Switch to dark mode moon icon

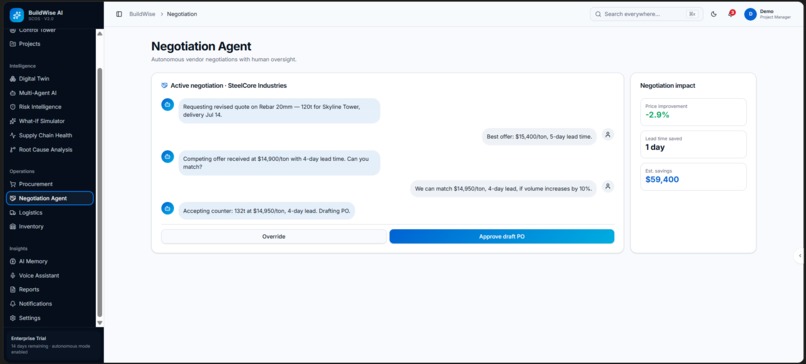click(713, 14)
